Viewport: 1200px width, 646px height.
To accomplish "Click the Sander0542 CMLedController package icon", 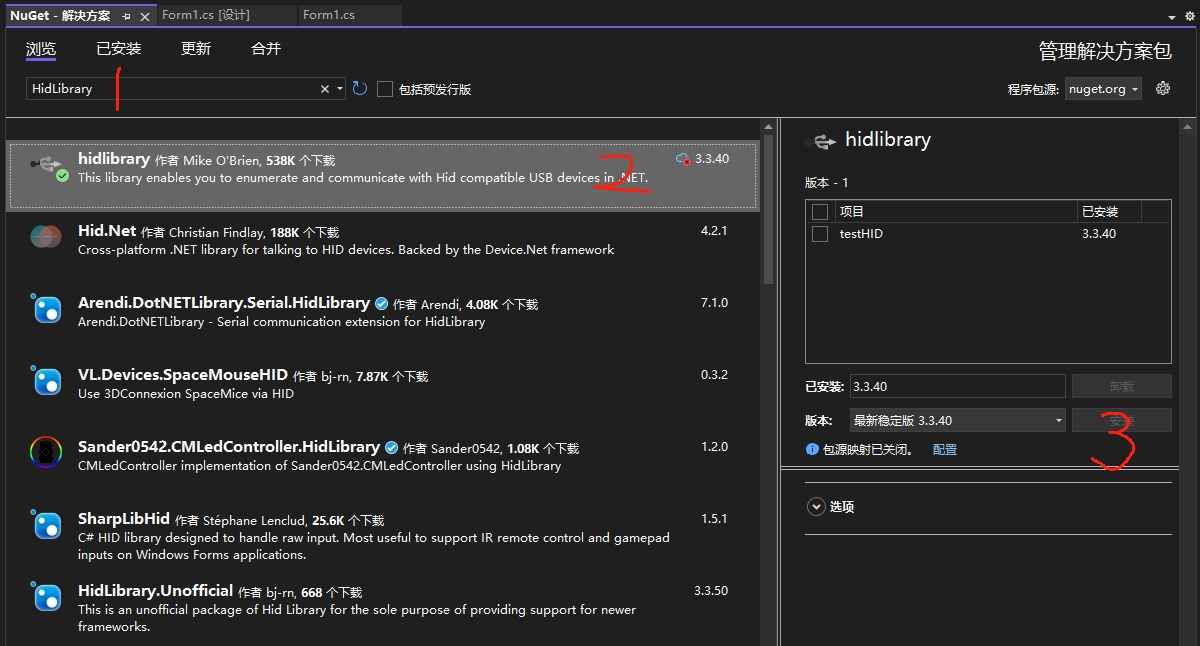I will (46, 453).
